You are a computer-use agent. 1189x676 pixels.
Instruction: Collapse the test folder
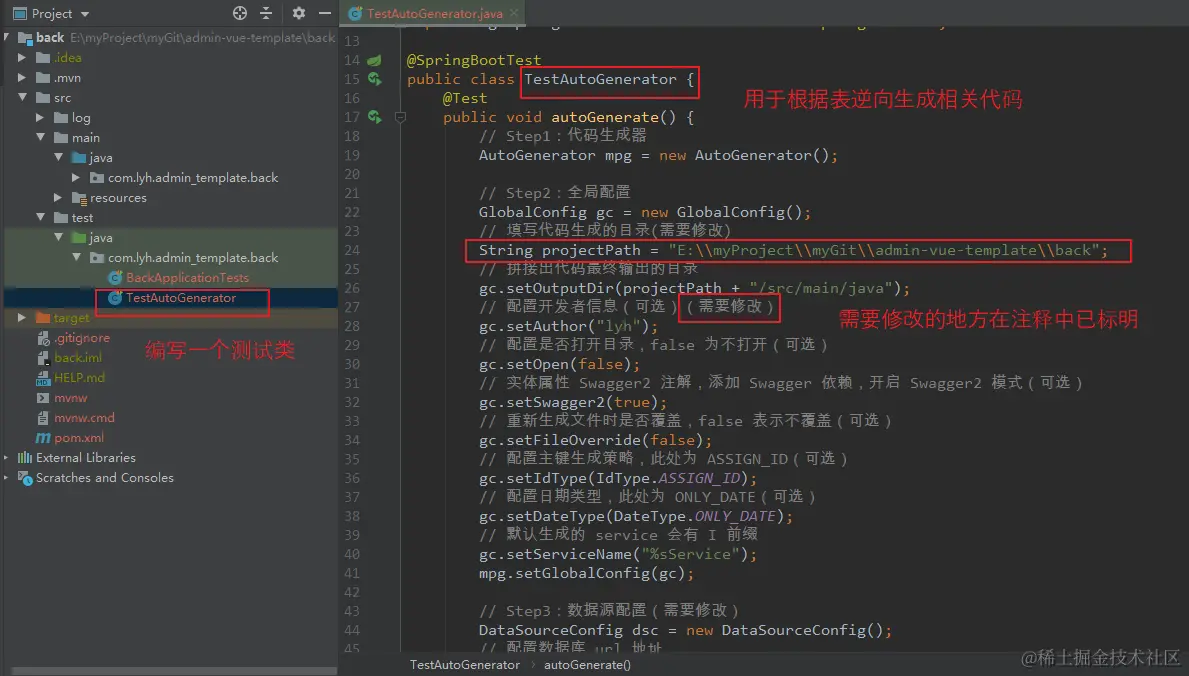tap(40, 217)
